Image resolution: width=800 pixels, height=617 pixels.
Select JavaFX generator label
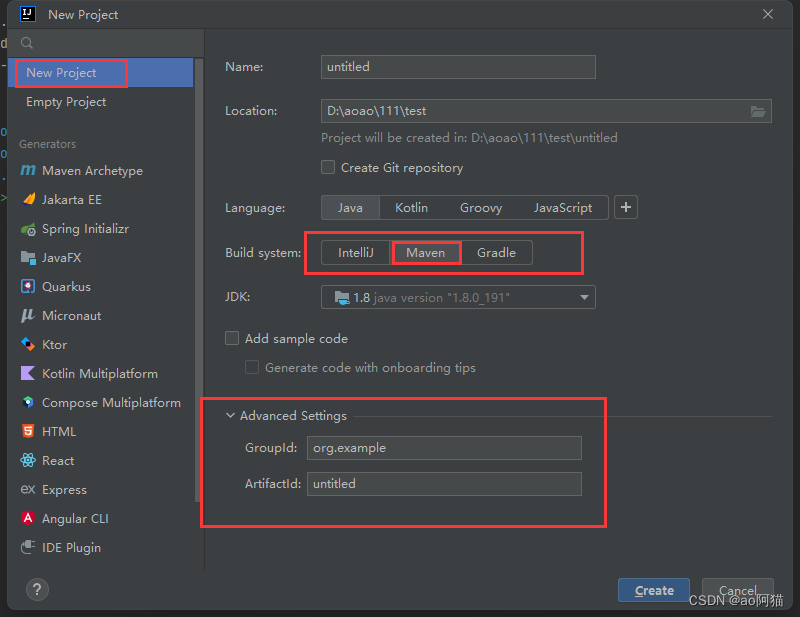[x=61, y=258]
